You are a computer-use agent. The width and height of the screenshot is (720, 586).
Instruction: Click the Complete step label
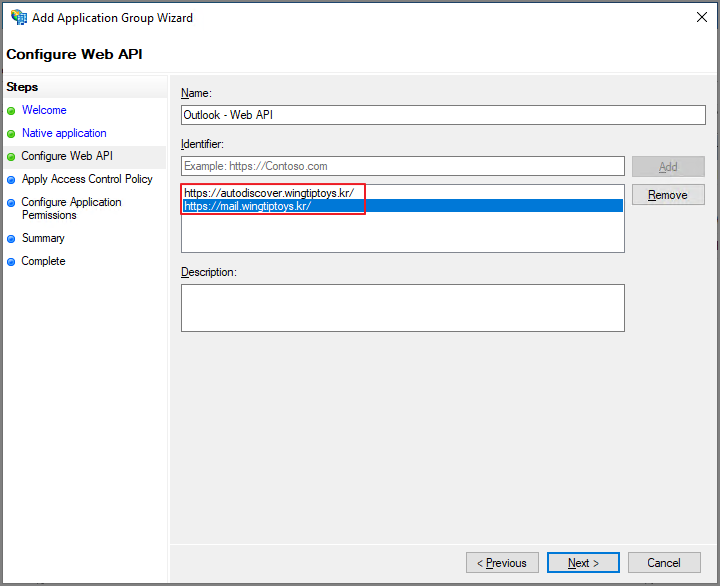(44, 261)
